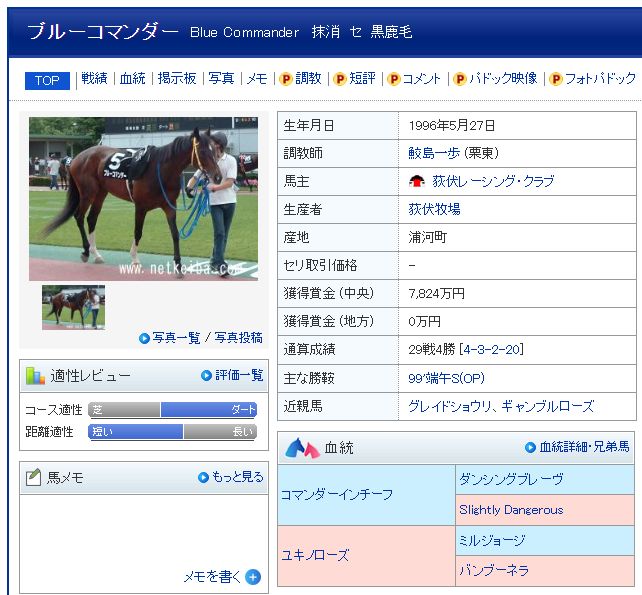Open the 血統 tab
The height and width of the screenshot is (595, 642).
coord(132,78)
